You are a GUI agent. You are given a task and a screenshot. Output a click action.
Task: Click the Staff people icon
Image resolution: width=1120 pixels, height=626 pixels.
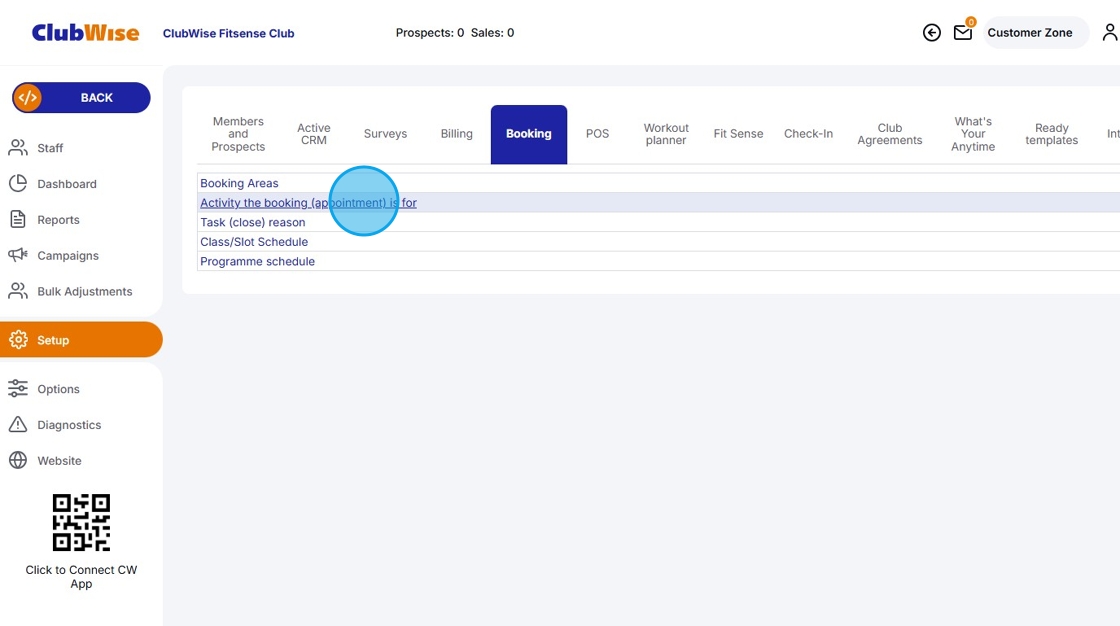(18, 148)
